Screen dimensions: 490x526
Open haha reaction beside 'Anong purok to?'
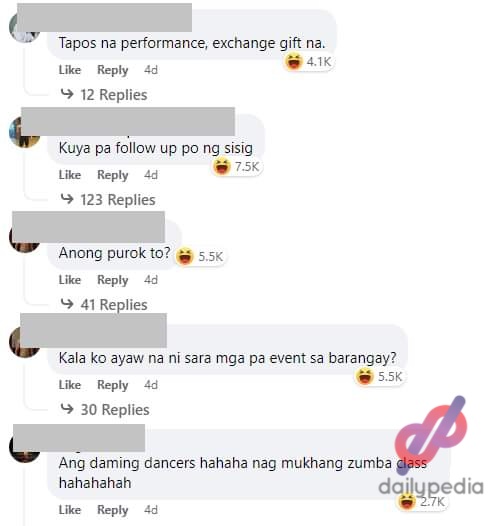(200, 256)
